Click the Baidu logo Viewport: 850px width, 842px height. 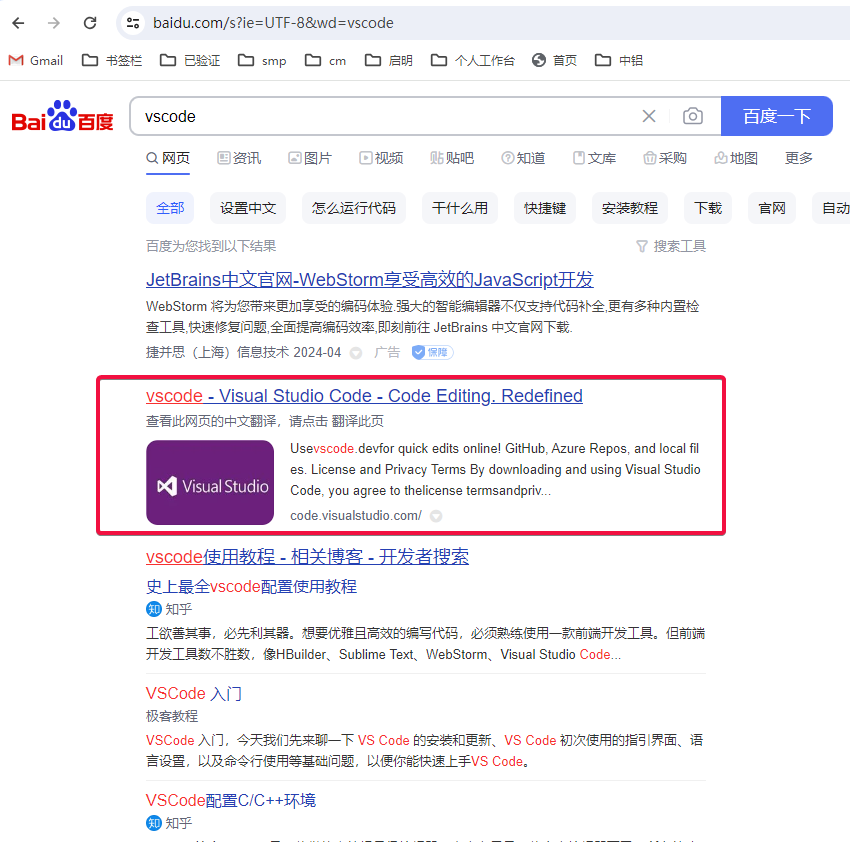[62, 116]
